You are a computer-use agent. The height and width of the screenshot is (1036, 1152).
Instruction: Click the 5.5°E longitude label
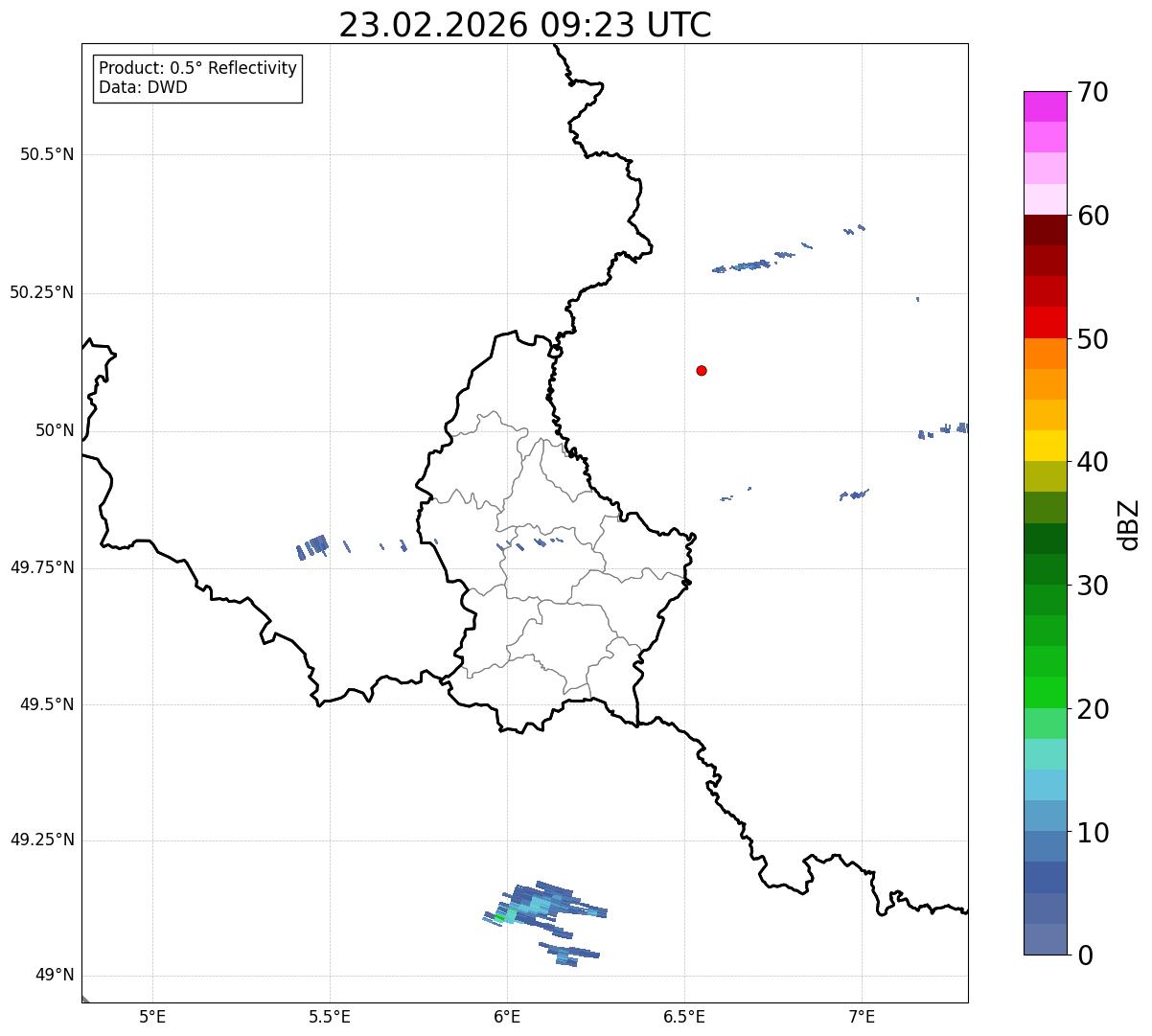point(330,1017)
